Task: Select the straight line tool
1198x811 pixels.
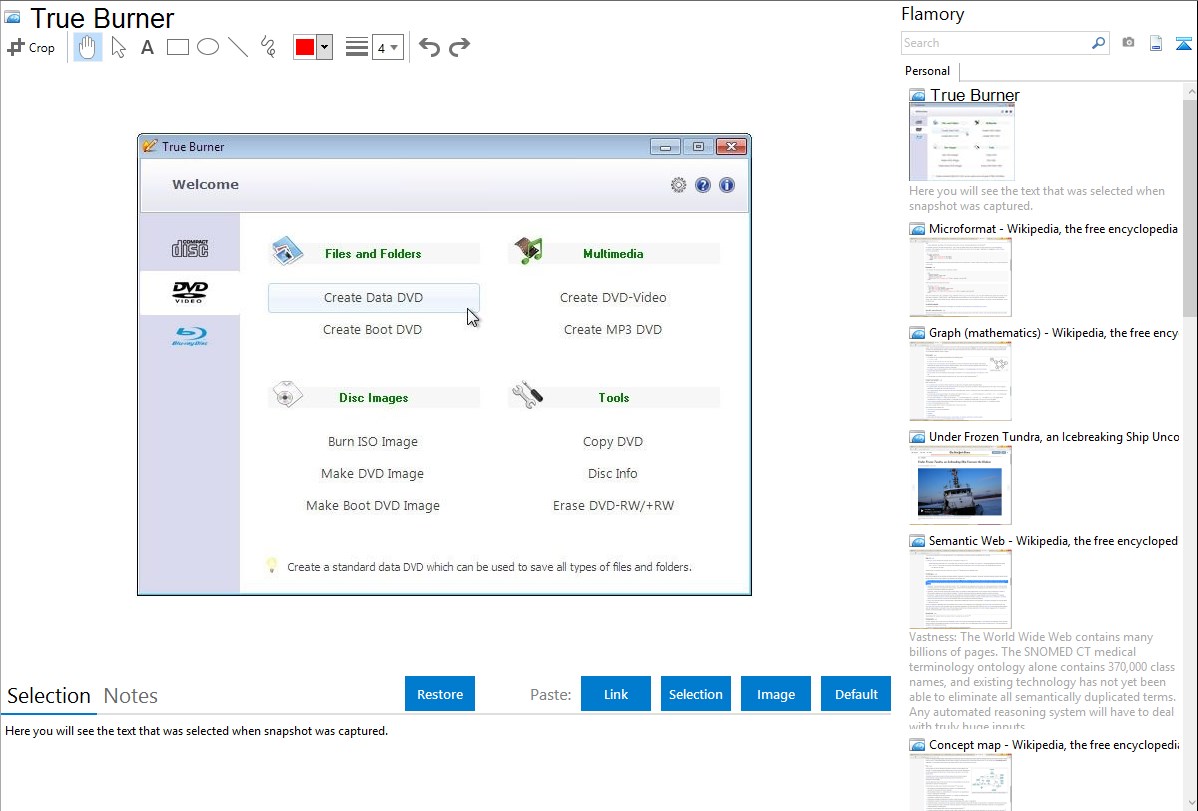Action: tap(238, 47)
